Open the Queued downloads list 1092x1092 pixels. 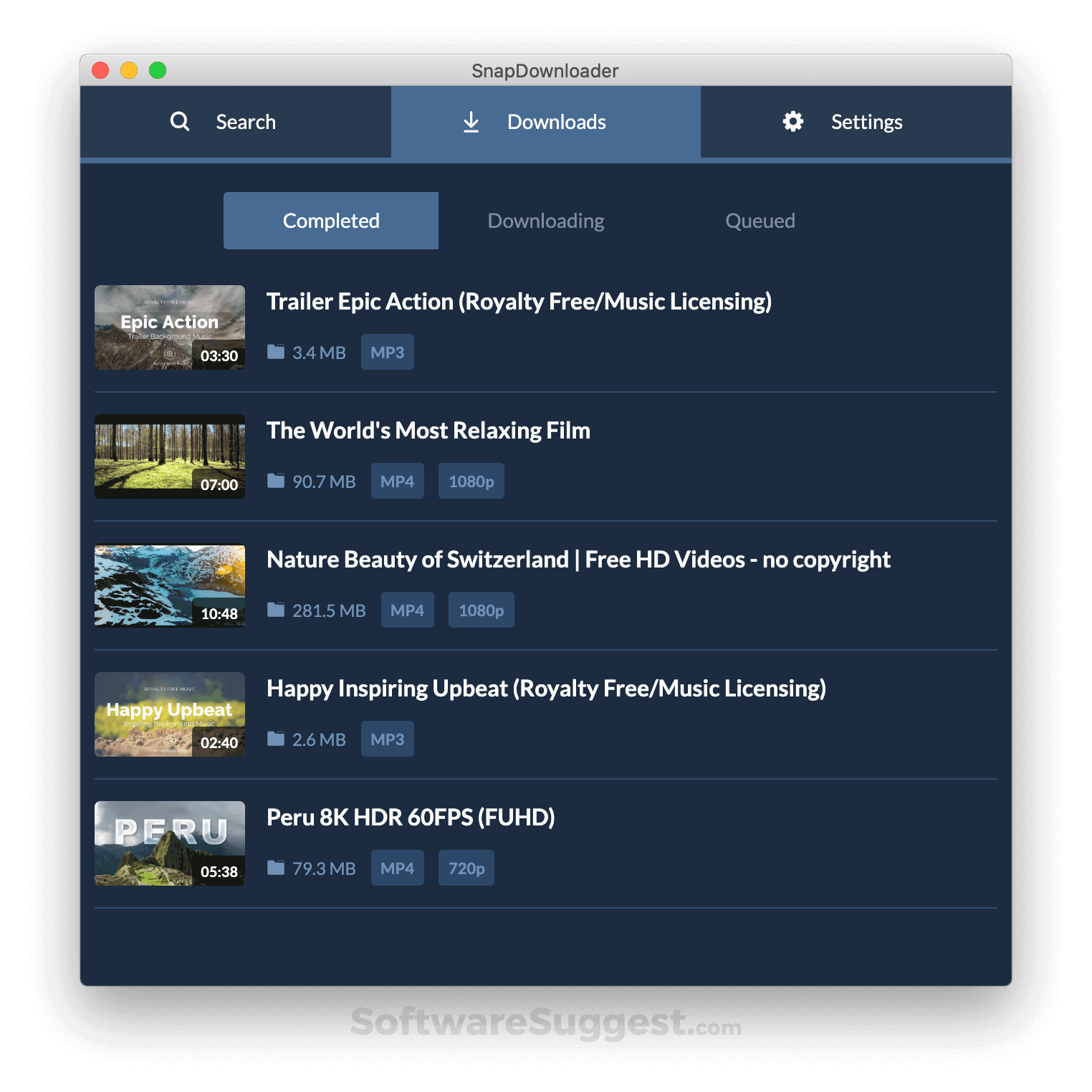pyautogui.click(x=760, y=220)
